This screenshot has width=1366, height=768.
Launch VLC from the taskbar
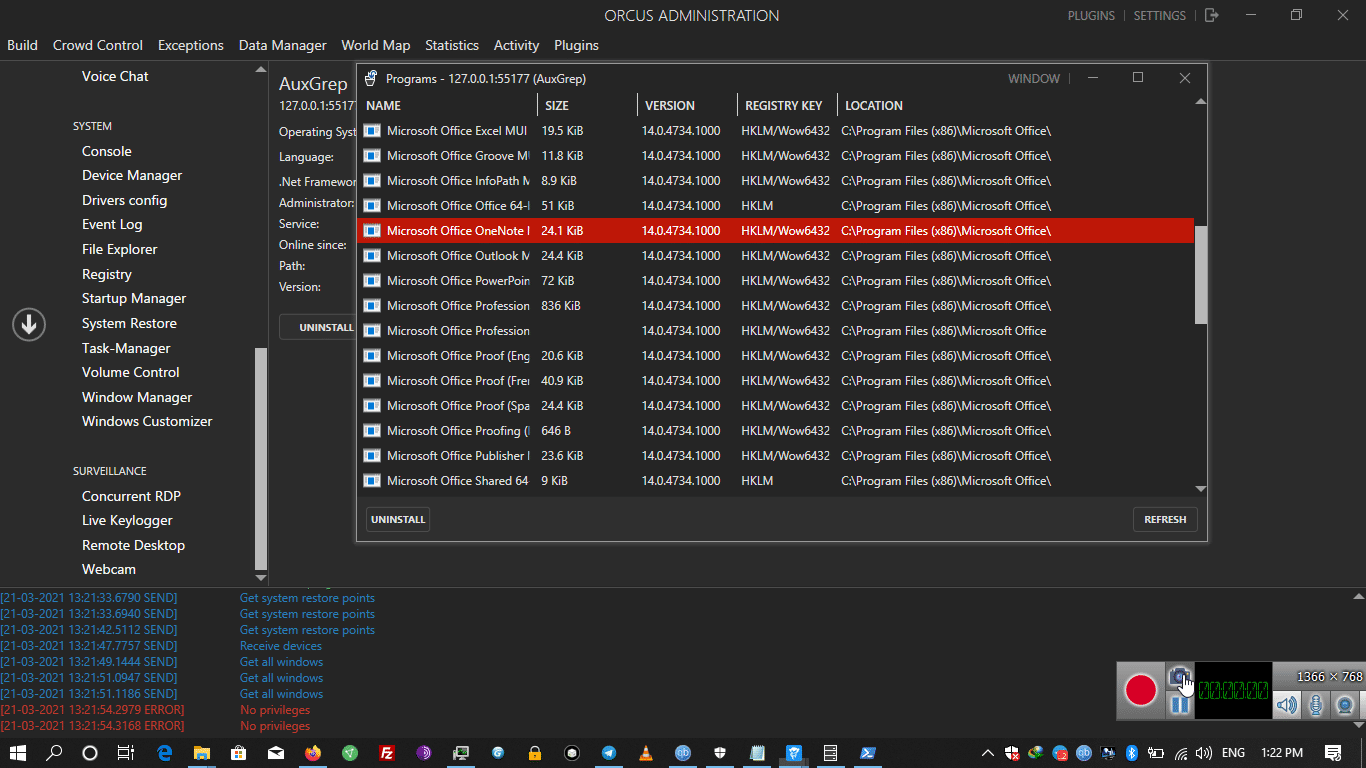click(646, 753)
